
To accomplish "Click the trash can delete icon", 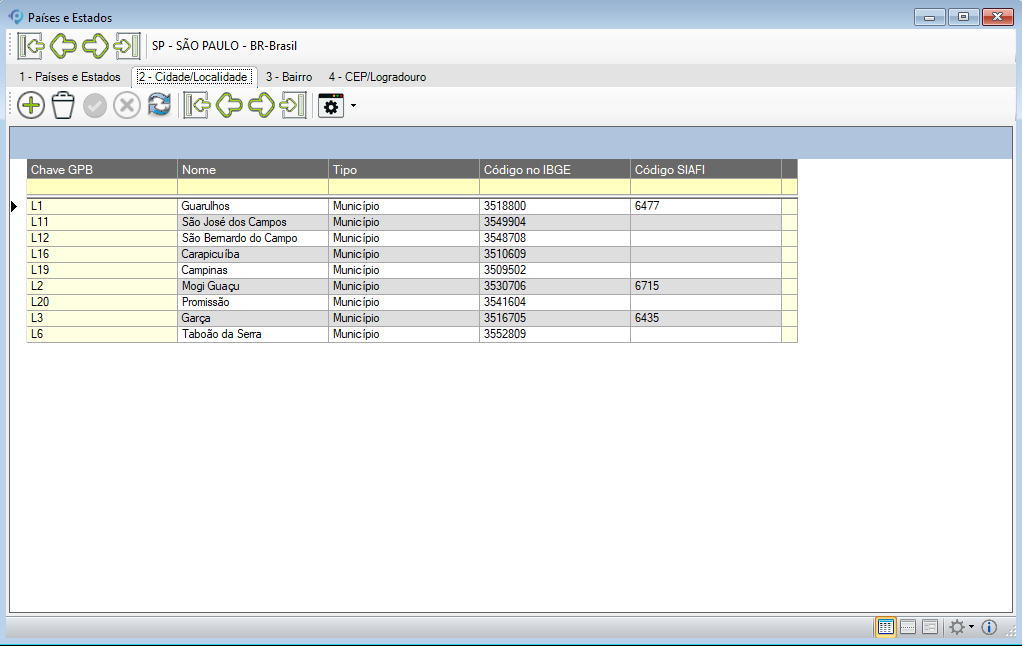I will [63, 105].
